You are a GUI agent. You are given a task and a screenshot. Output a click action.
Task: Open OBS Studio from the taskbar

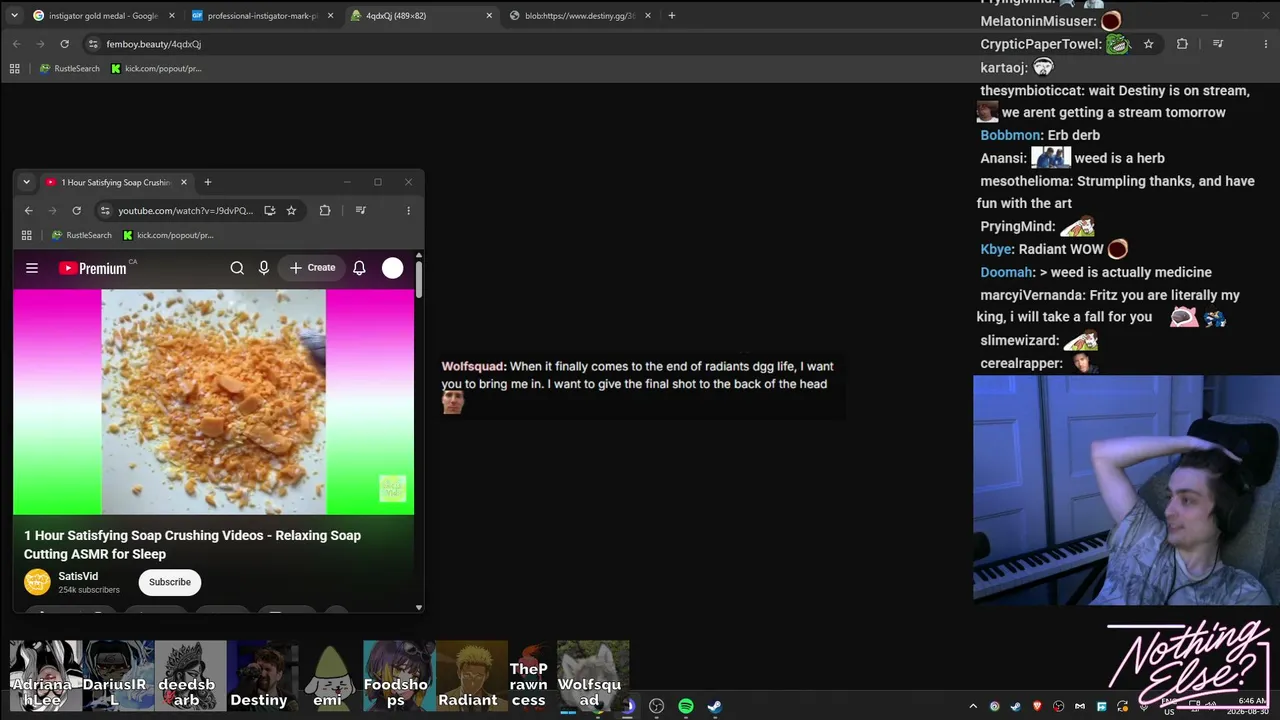(x=656, y=706)
